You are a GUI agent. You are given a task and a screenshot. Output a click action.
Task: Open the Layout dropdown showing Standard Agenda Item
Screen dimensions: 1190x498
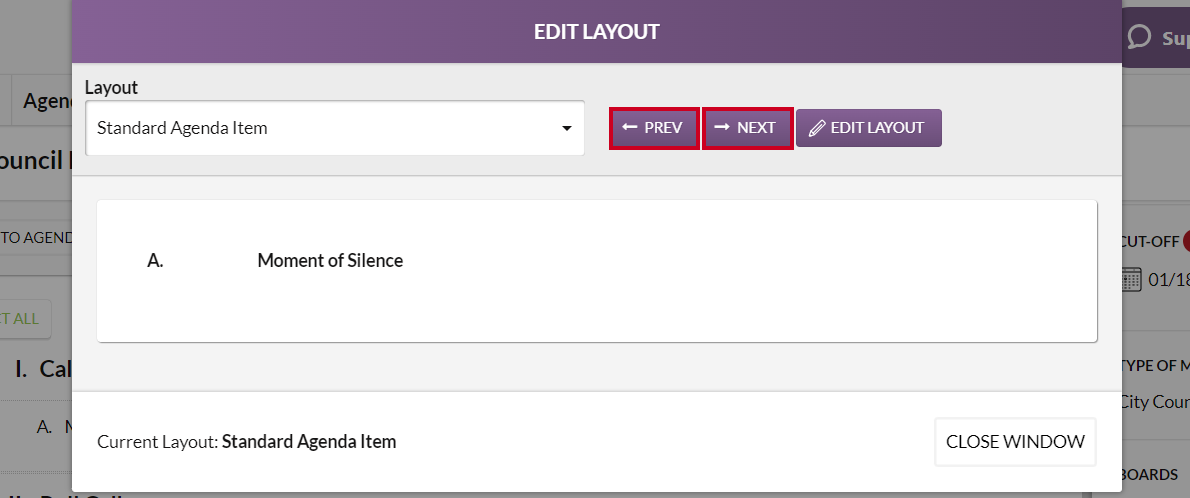(335, 128)
